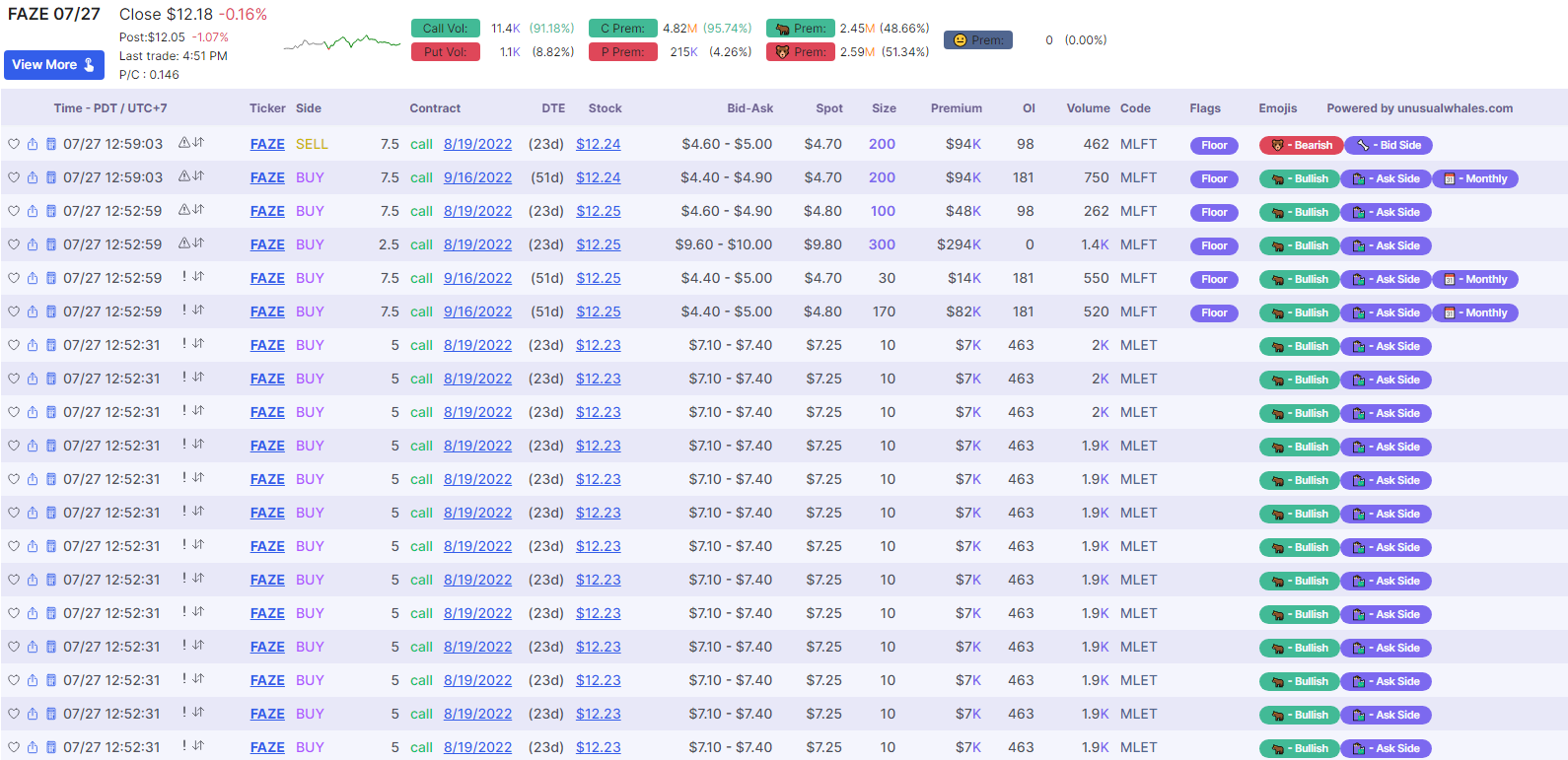Open $12.25 stock link in 2.5 strike row

point(599,244)
